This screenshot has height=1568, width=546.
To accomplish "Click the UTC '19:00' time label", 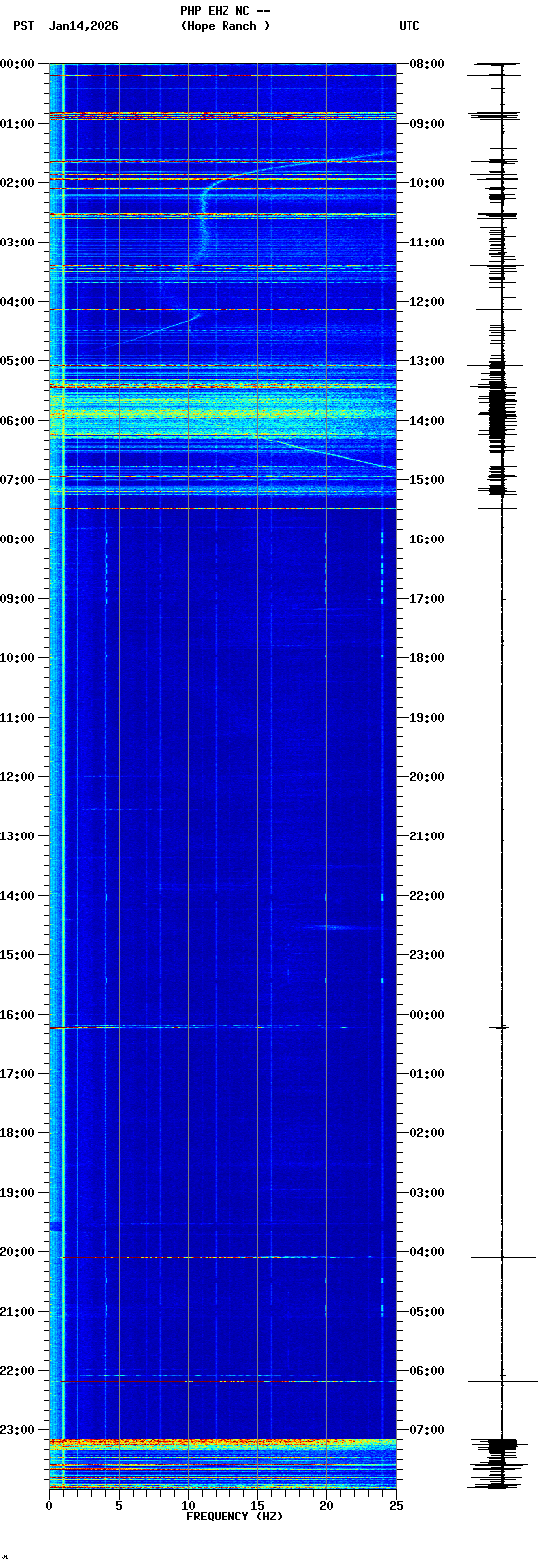I will coord(427,718).
